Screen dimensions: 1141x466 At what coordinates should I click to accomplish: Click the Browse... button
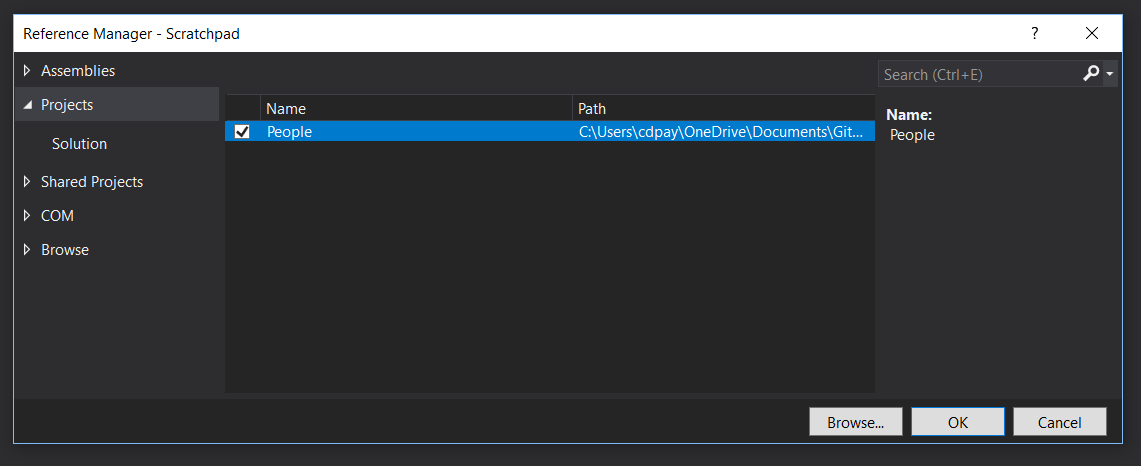click(856, 422)
